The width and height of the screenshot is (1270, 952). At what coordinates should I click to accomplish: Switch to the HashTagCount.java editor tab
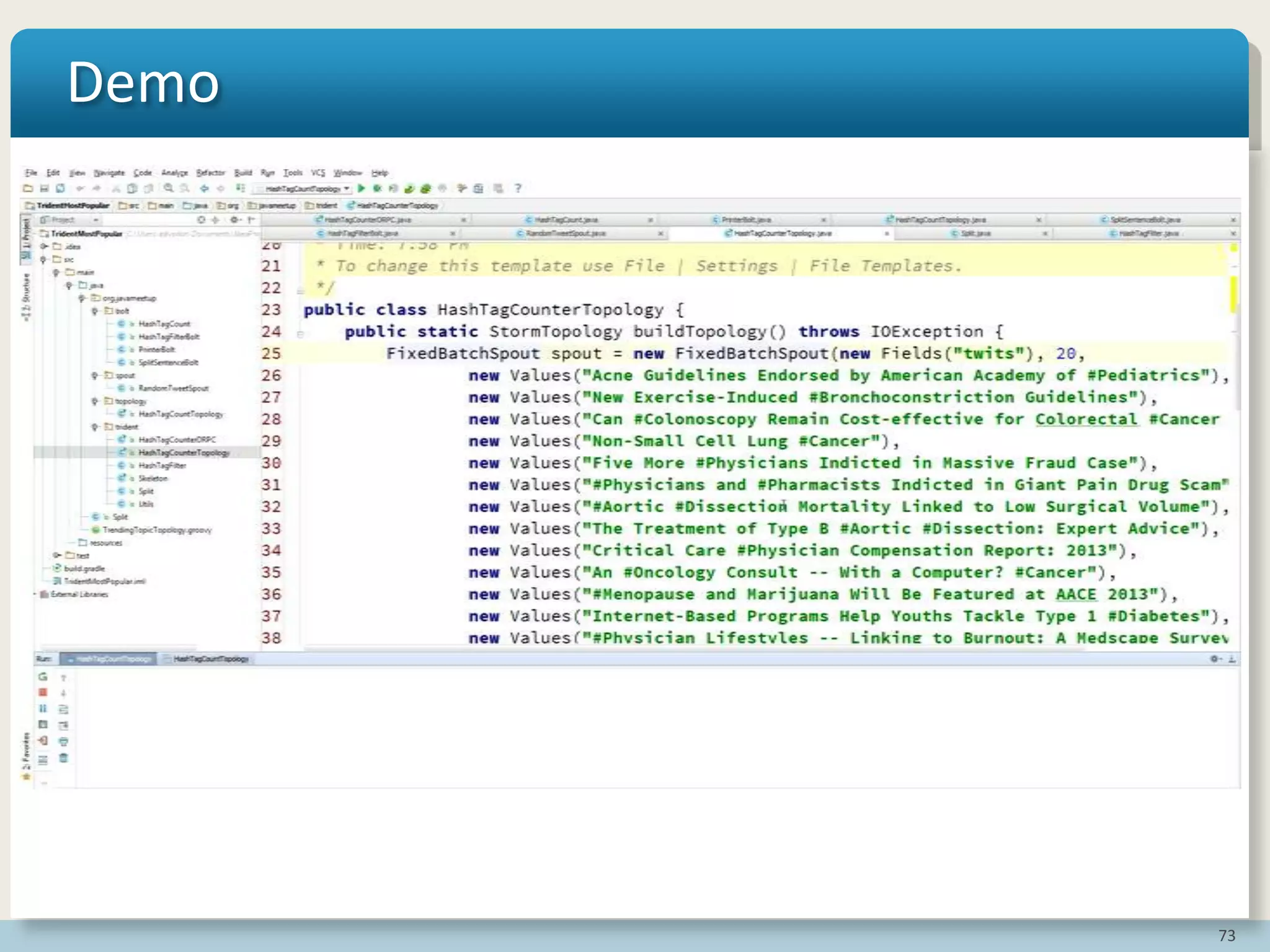565,220
